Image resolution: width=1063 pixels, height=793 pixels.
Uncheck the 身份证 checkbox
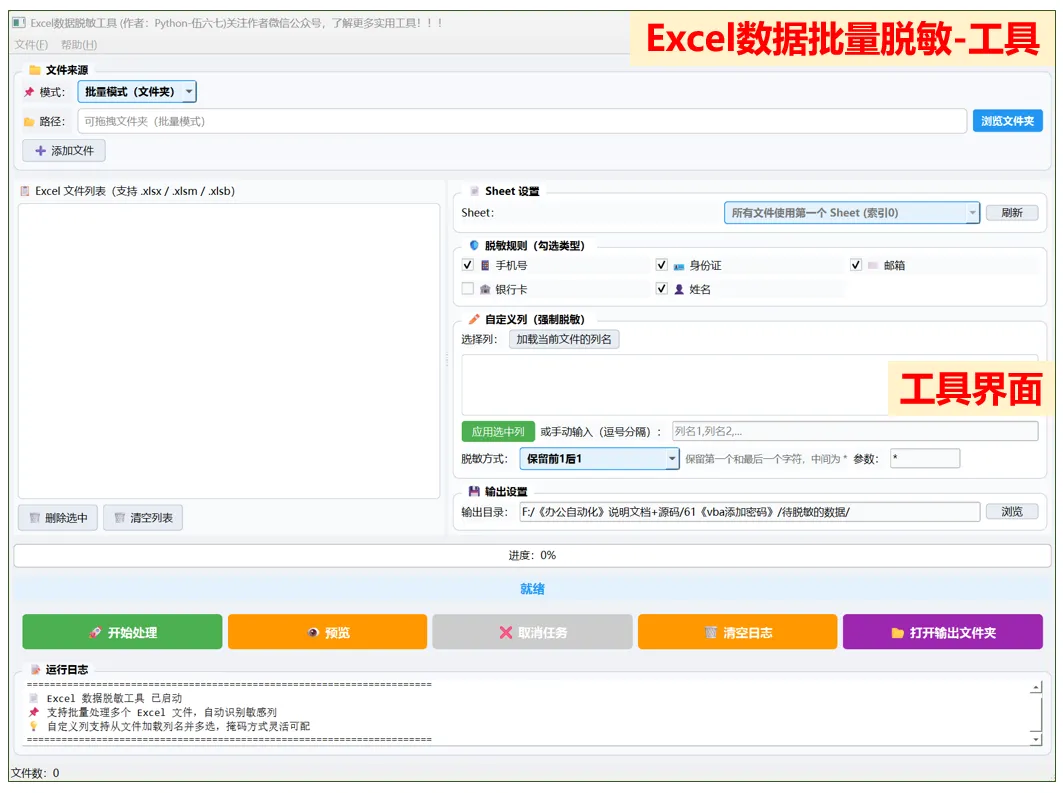pyautogui.click(x=662, y=265)
